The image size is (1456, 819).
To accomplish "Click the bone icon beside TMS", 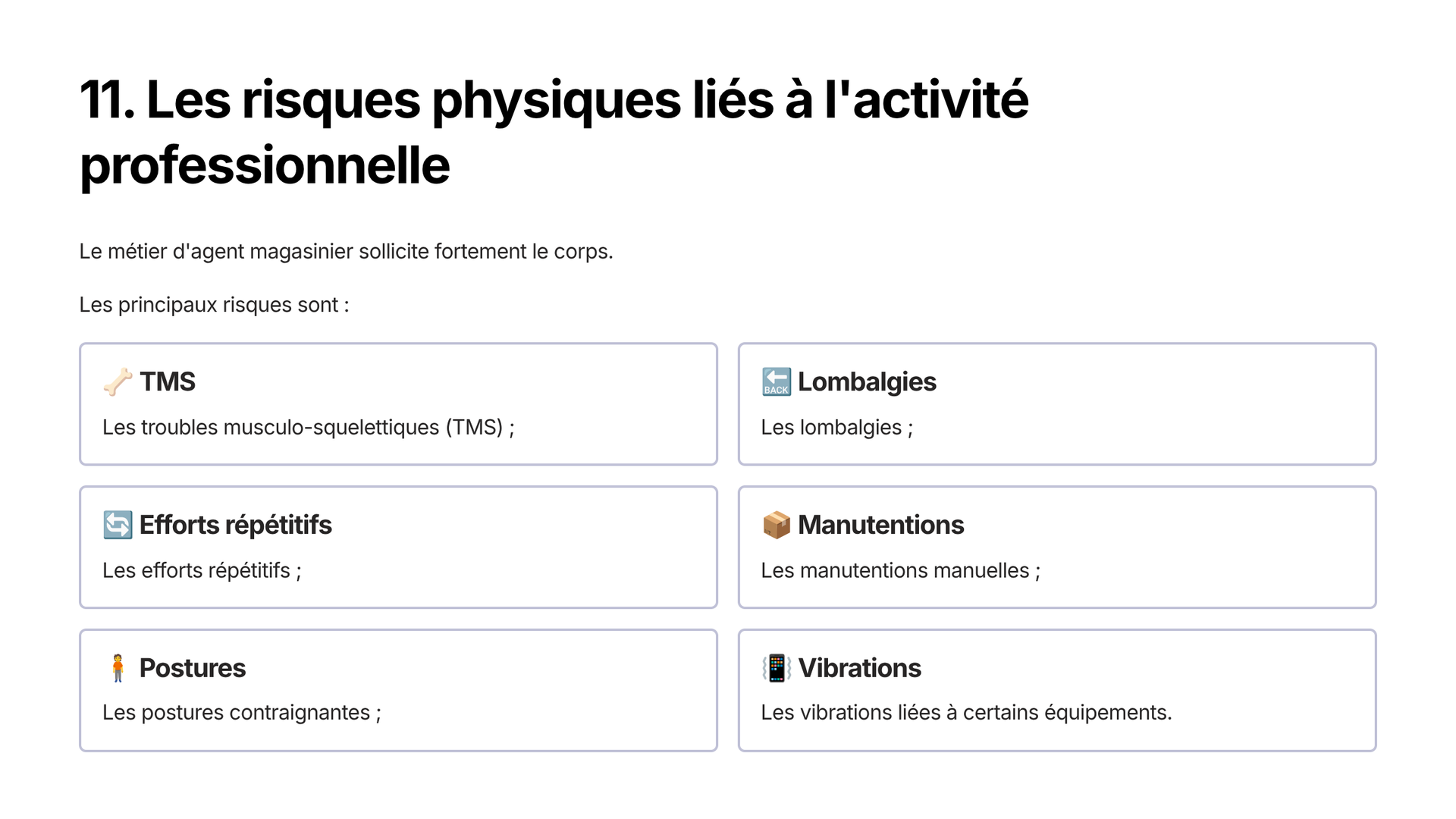I will tap(118, 381).
